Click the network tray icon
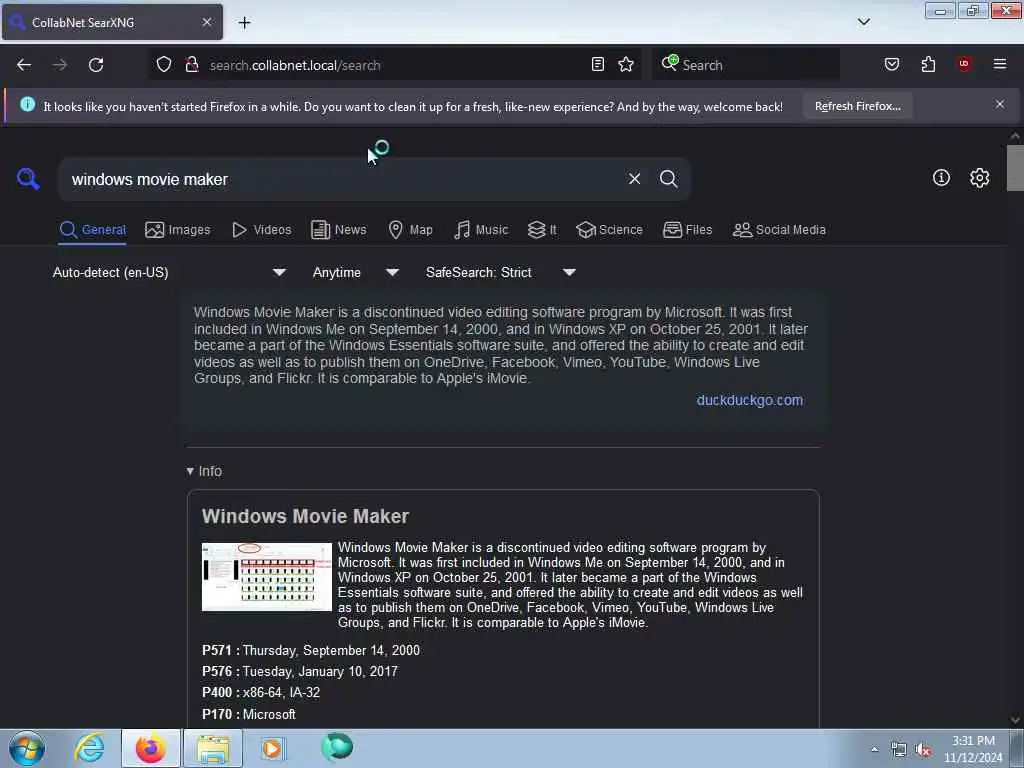 [899, 750]
